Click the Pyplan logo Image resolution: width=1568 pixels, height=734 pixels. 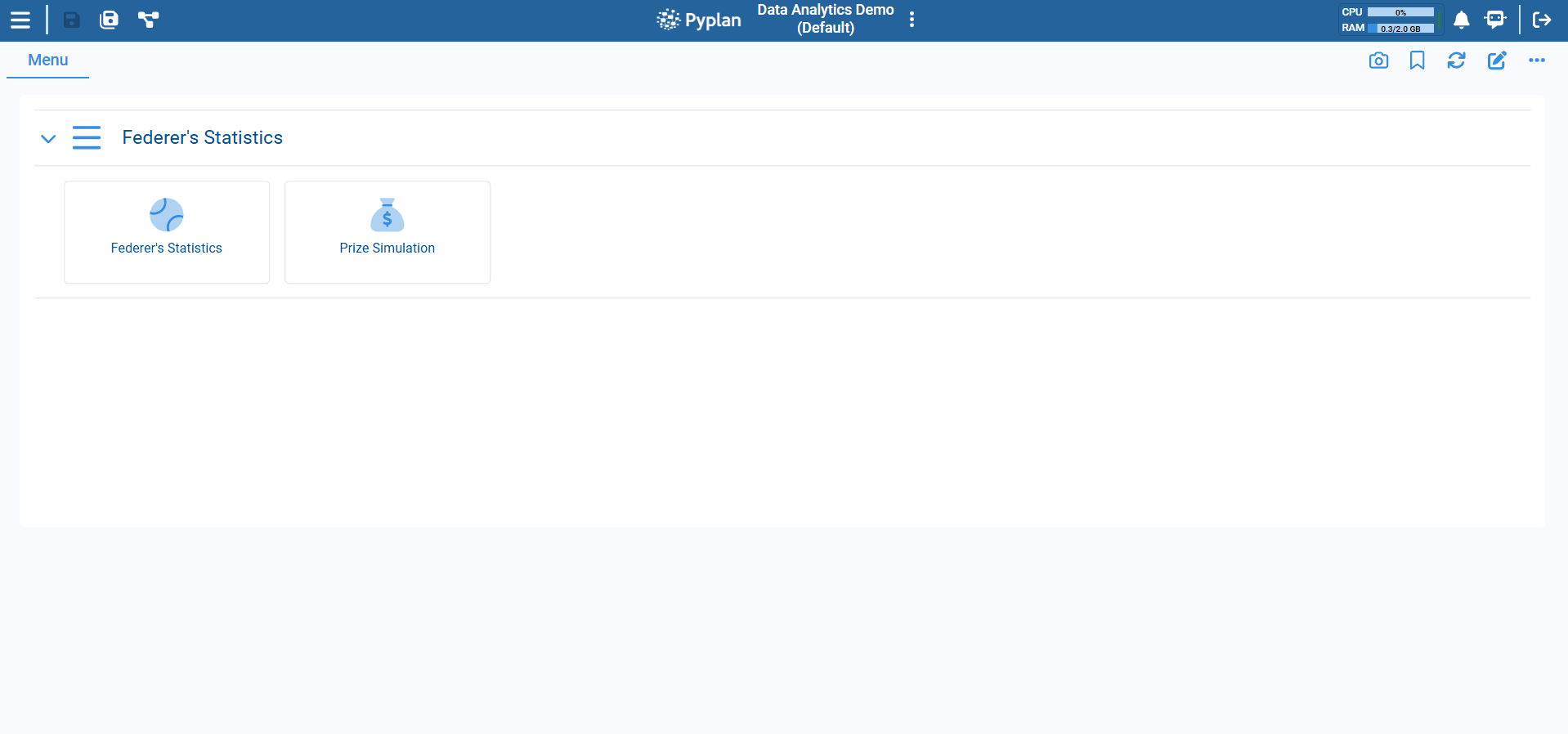tap(699, 20)
